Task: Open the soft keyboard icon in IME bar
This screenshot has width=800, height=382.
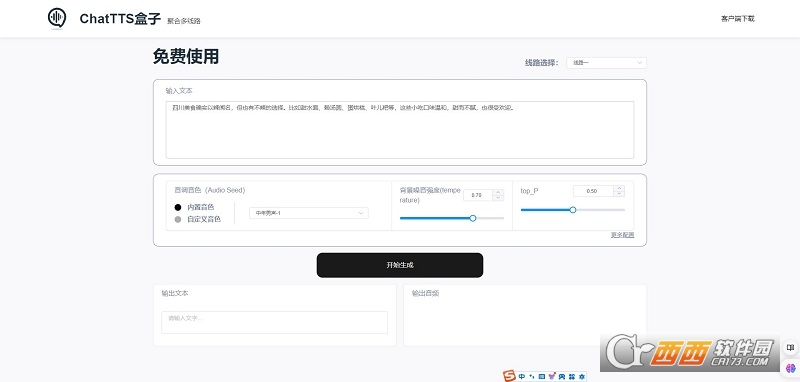Action: pyautogui.click(x=541, y=377)
